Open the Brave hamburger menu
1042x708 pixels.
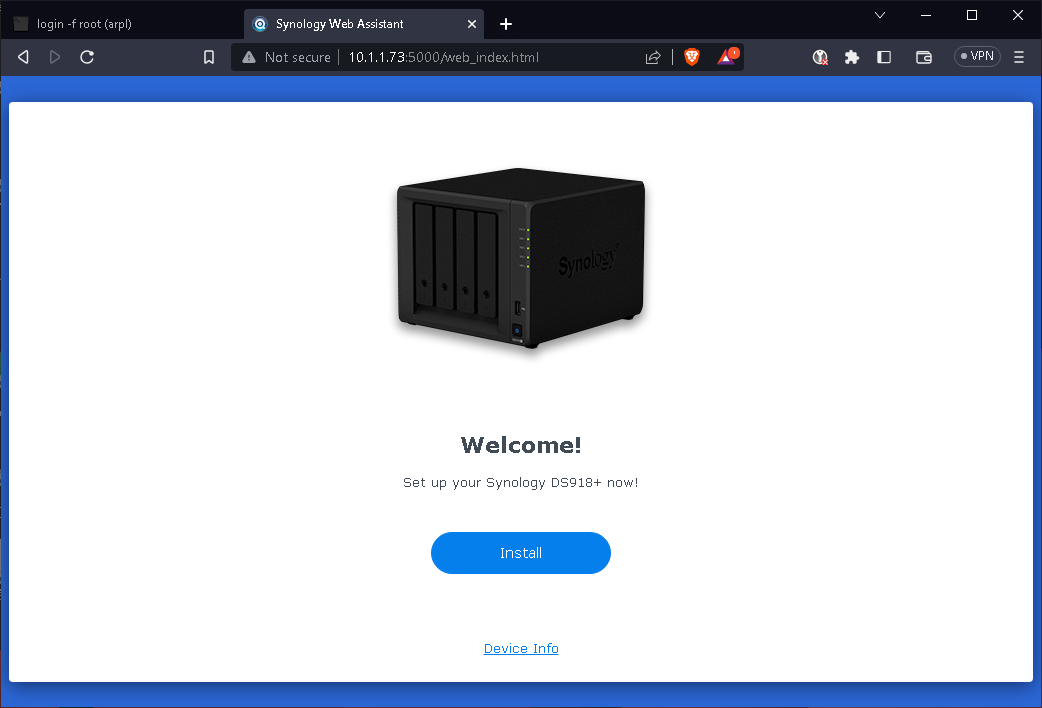tap(1019, 57)
